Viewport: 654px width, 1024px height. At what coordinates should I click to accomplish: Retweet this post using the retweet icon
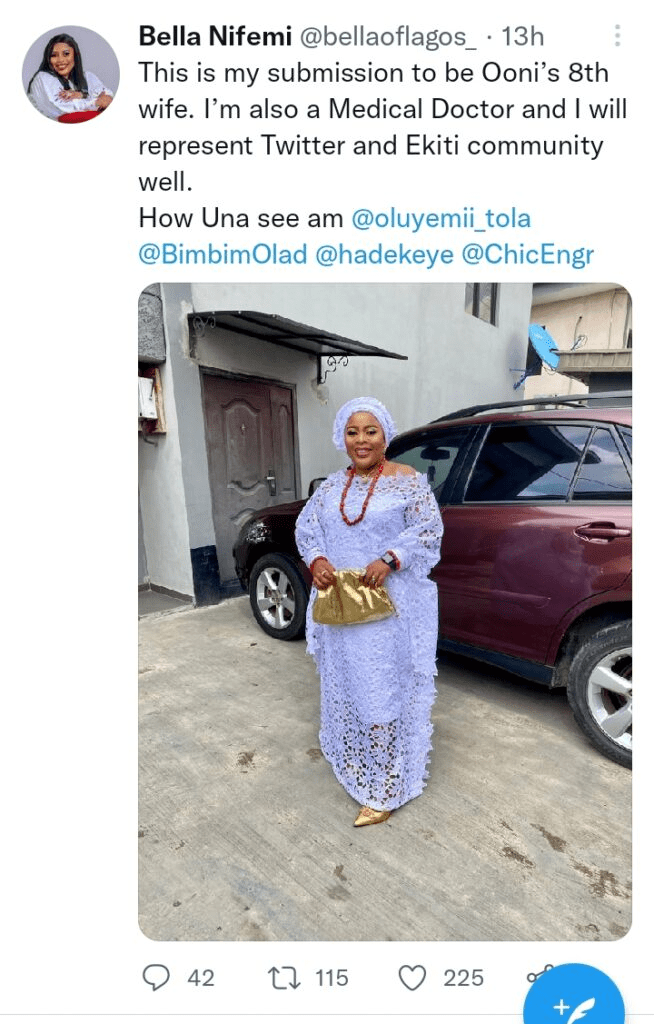tap(285, 977)
